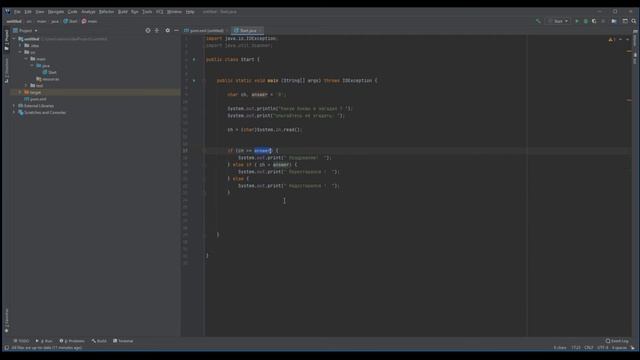This screenshot has height=360, width=640.
Task: Click the run gutter icon beside class Start
Action: point(194,60)
